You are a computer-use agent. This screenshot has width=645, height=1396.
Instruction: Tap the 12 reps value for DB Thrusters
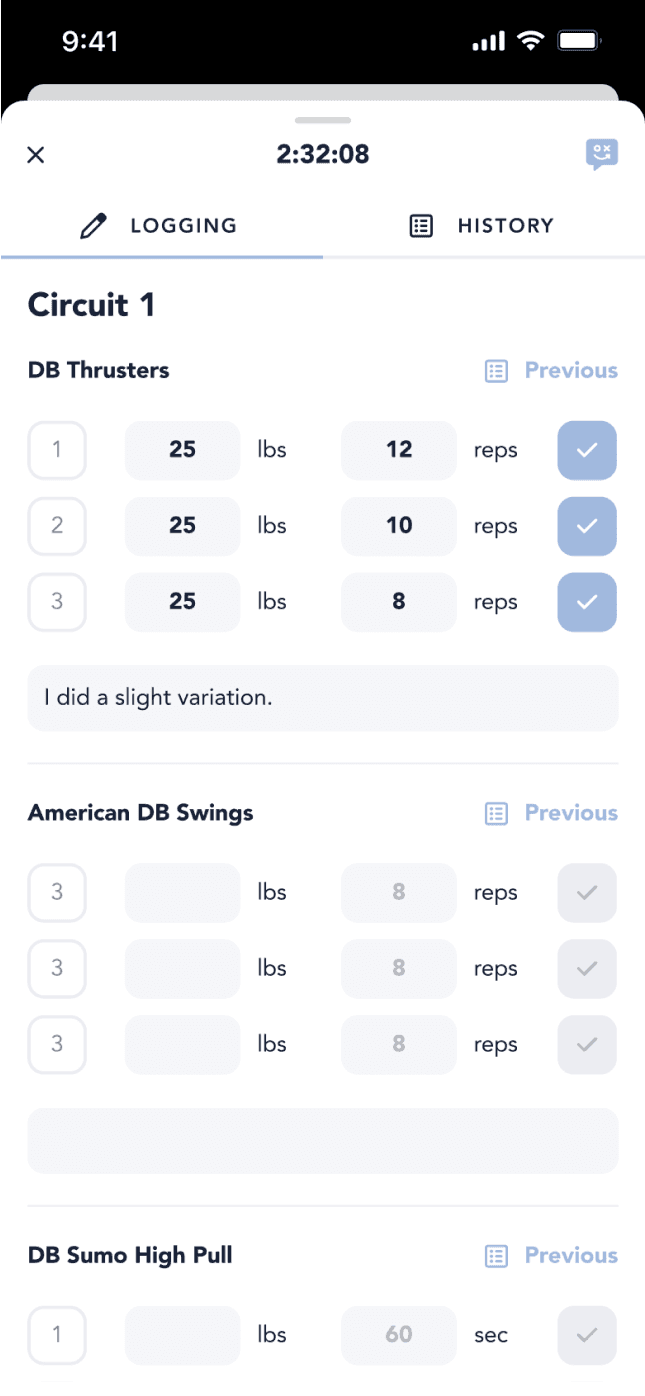pyautogui.click(x=398, y=451)
